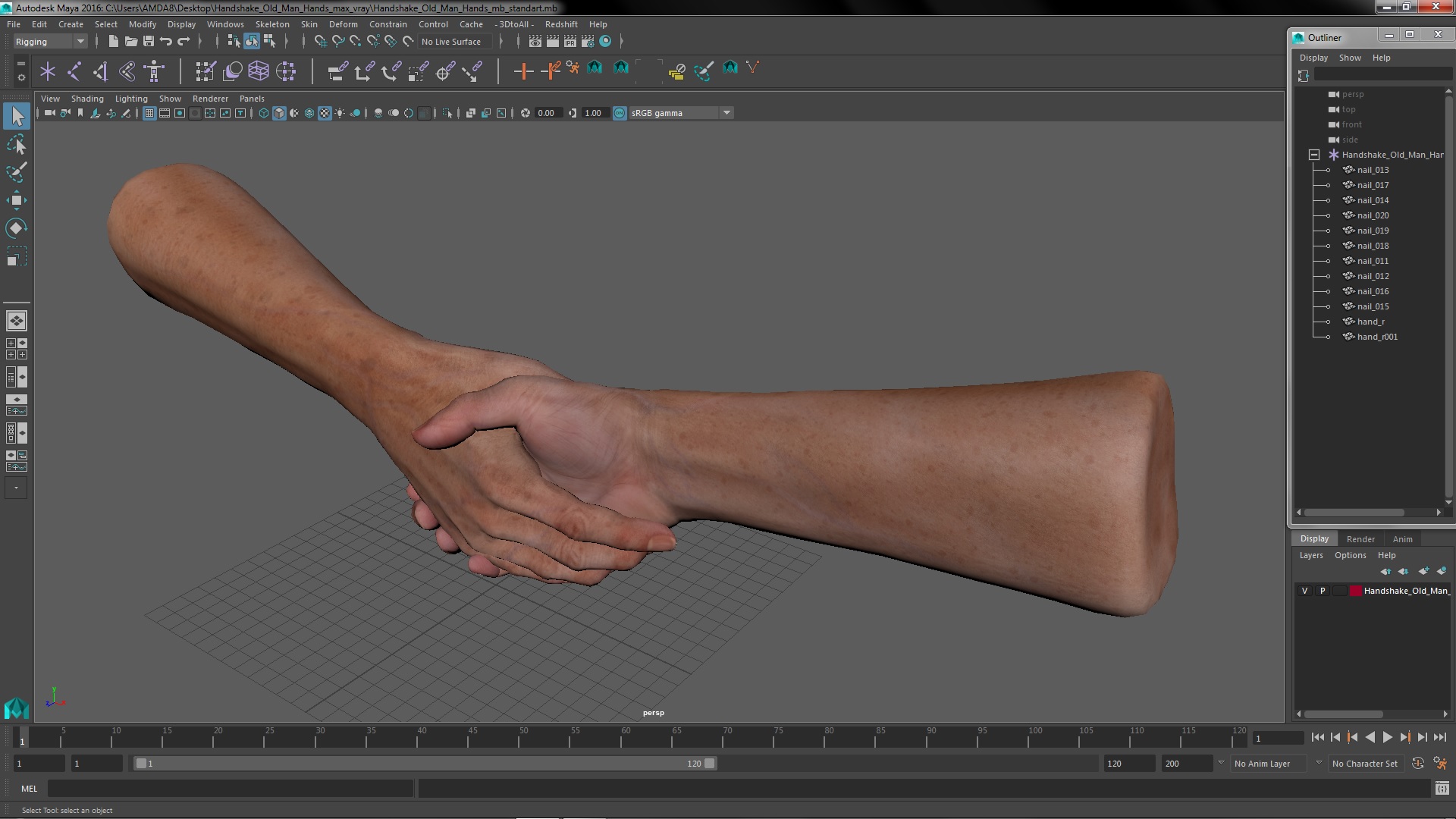Activate the Move tool in toolbox

pos(17,200)
